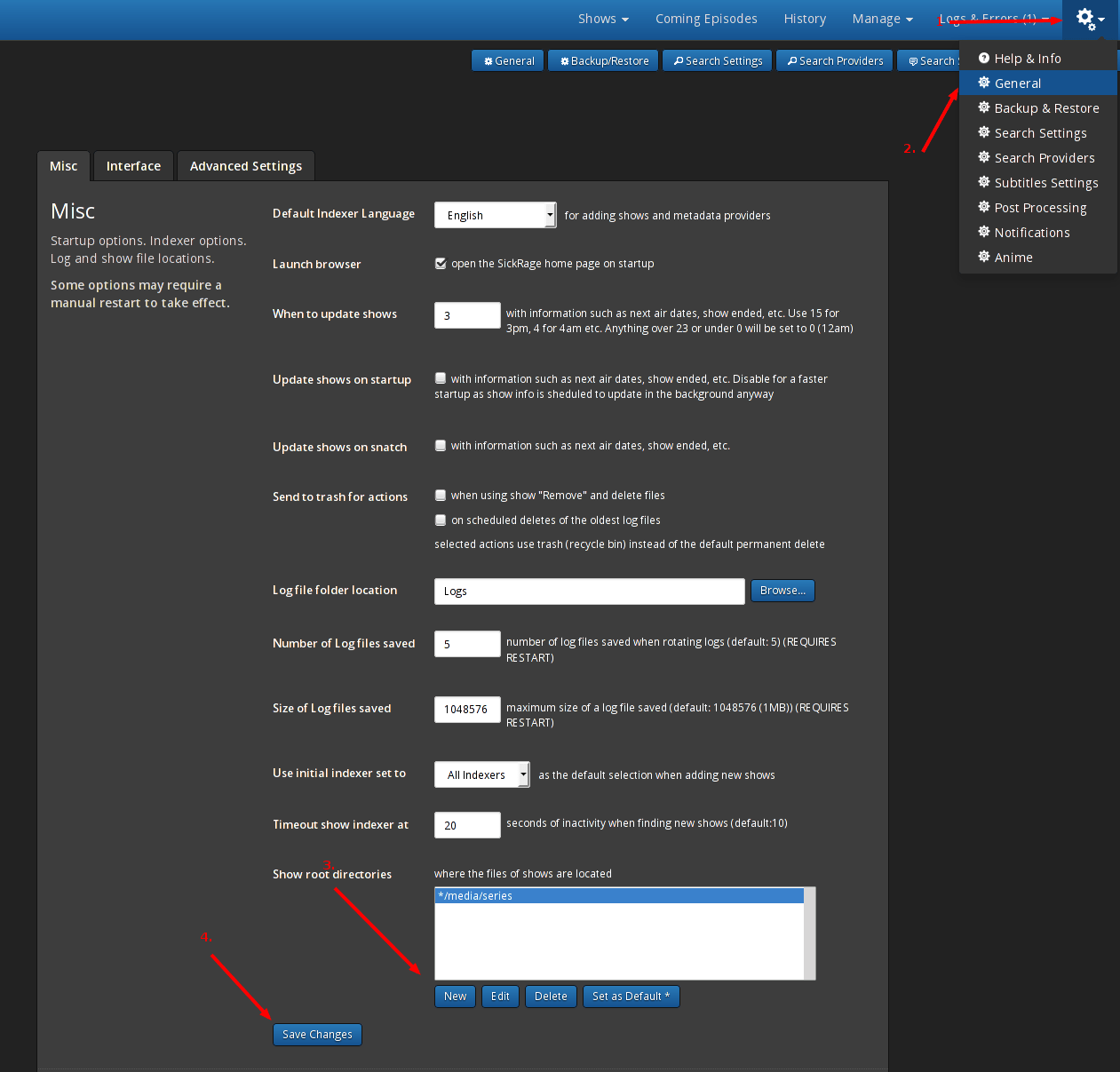Image resolution: width=1120 pixels, height=1072 pixels.
Task: Click the When to update shows hour field
Action: [x=467, y=315]
